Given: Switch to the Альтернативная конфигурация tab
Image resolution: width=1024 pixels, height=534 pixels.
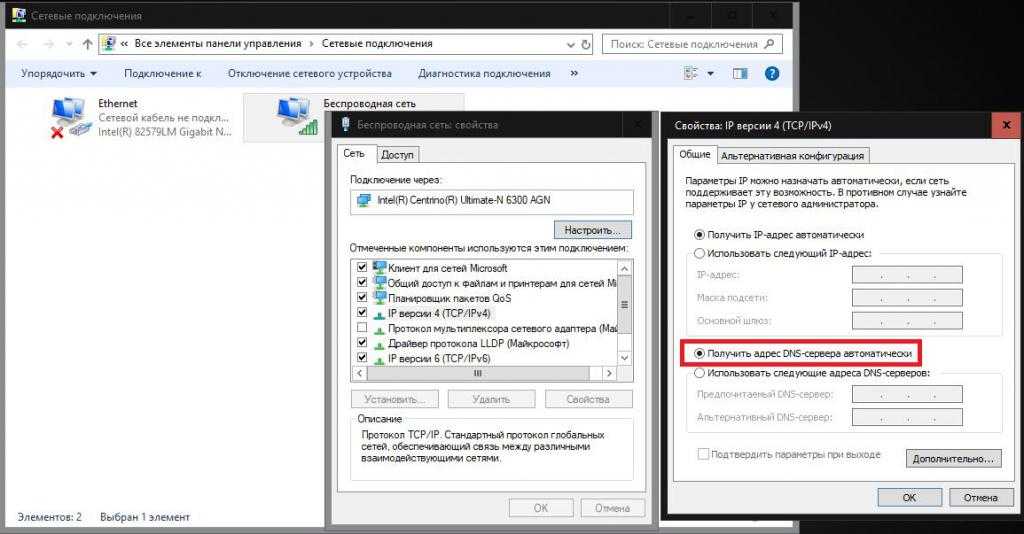Looking at the screenshot, I should tap(794, 155).
